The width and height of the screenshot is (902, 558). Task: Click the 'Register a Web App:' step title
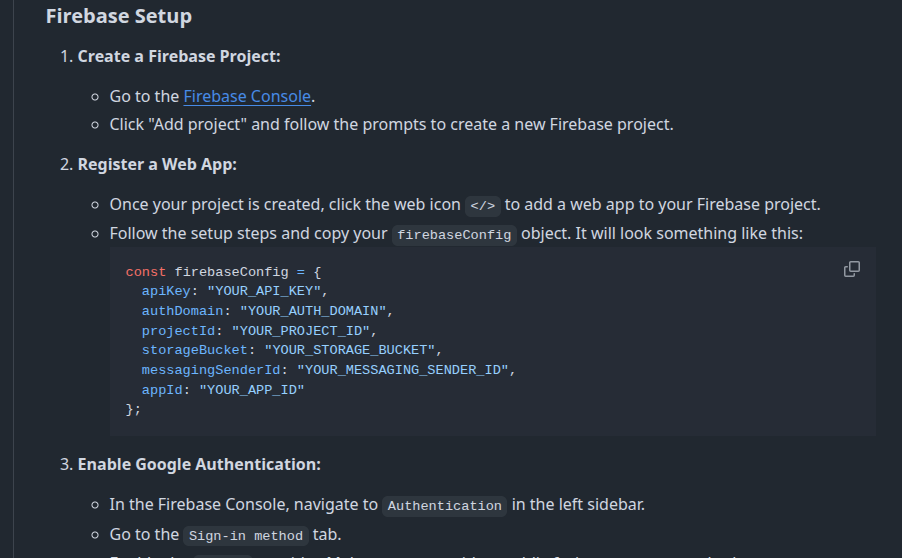click(x=157, y=165)
